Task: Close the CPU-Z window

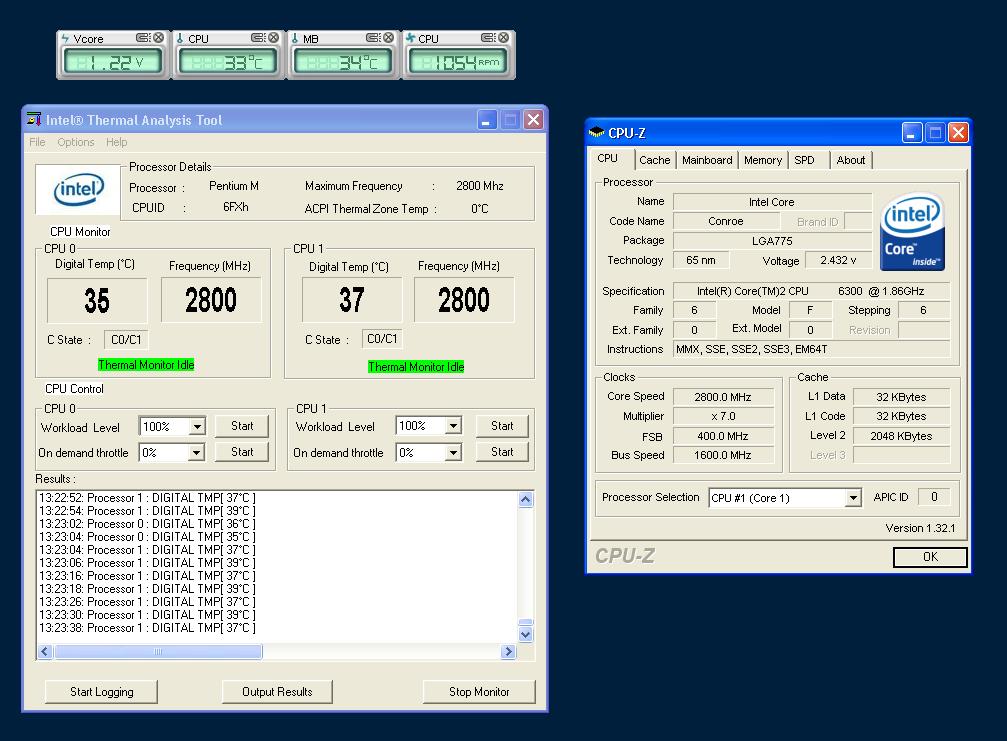Action: click(x=958, y=133)
